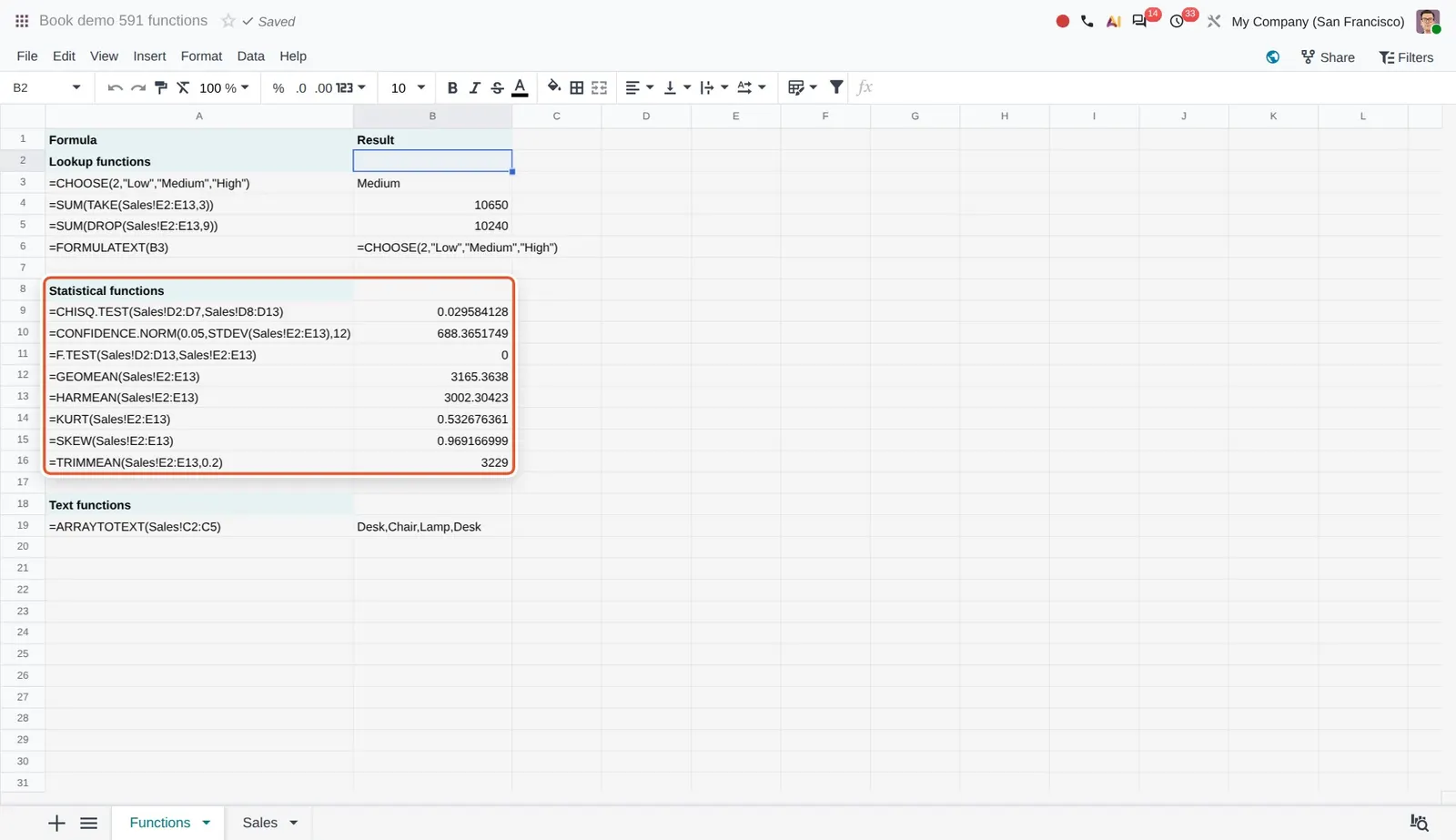The height and width of the screenshot is (840, 1456).
Task: Click the Share button
Action: 1328,57
